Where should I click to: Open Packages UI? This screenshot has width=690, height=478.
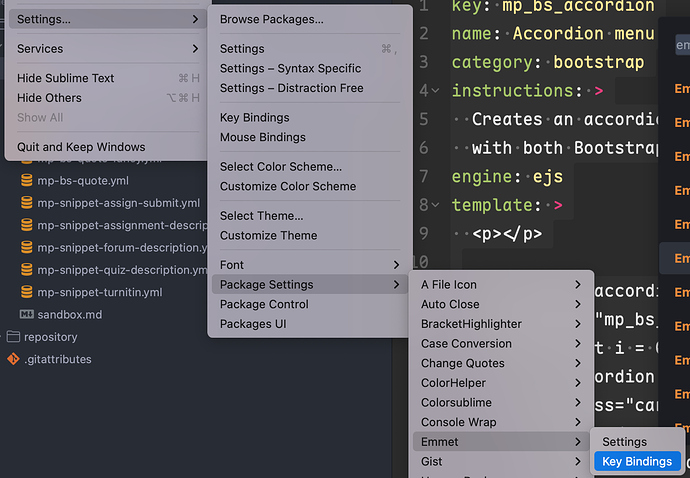(x=310, y=324)
